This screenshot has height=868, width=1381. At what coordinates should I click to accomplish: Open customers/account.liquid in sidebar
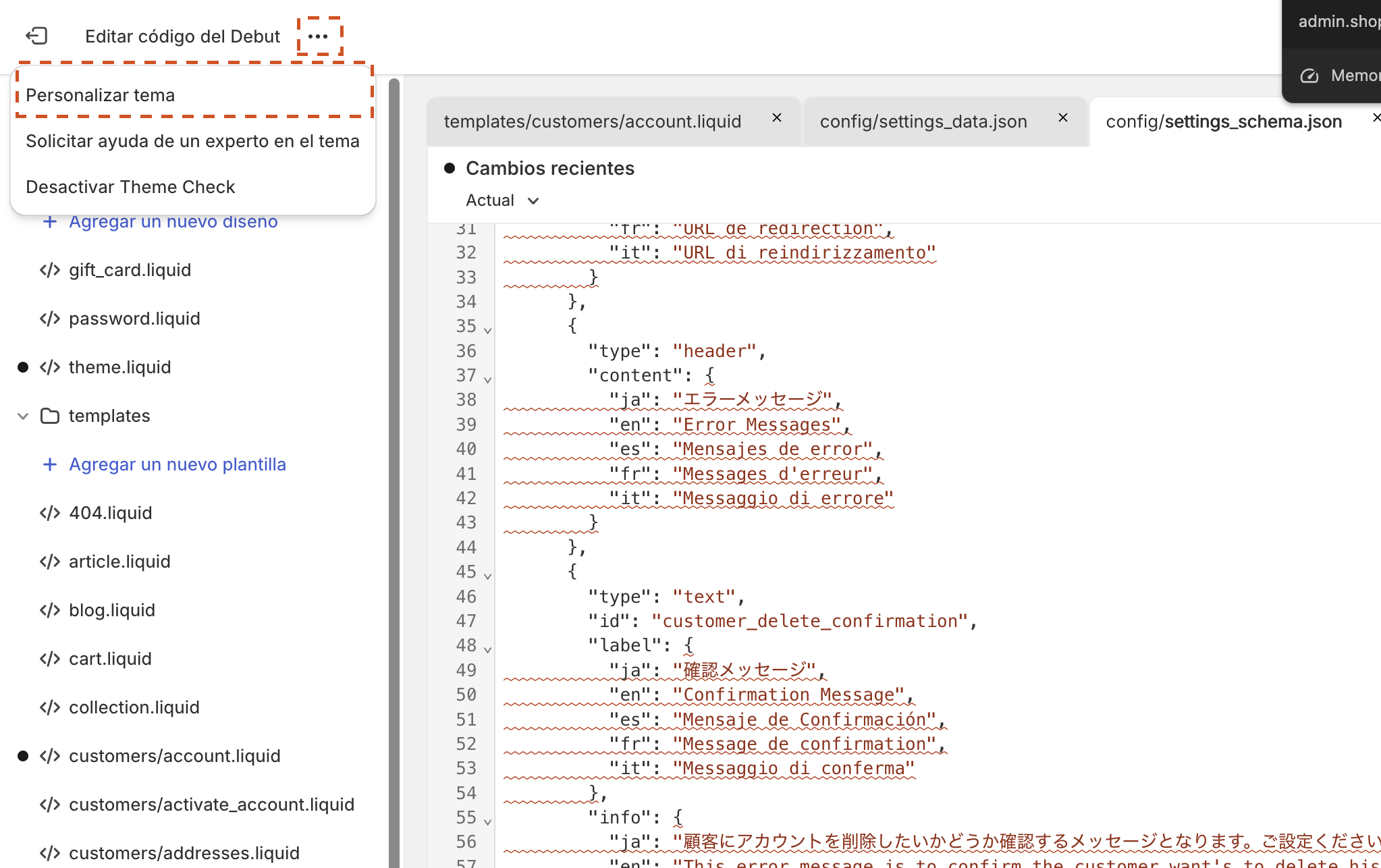[174, 756]
